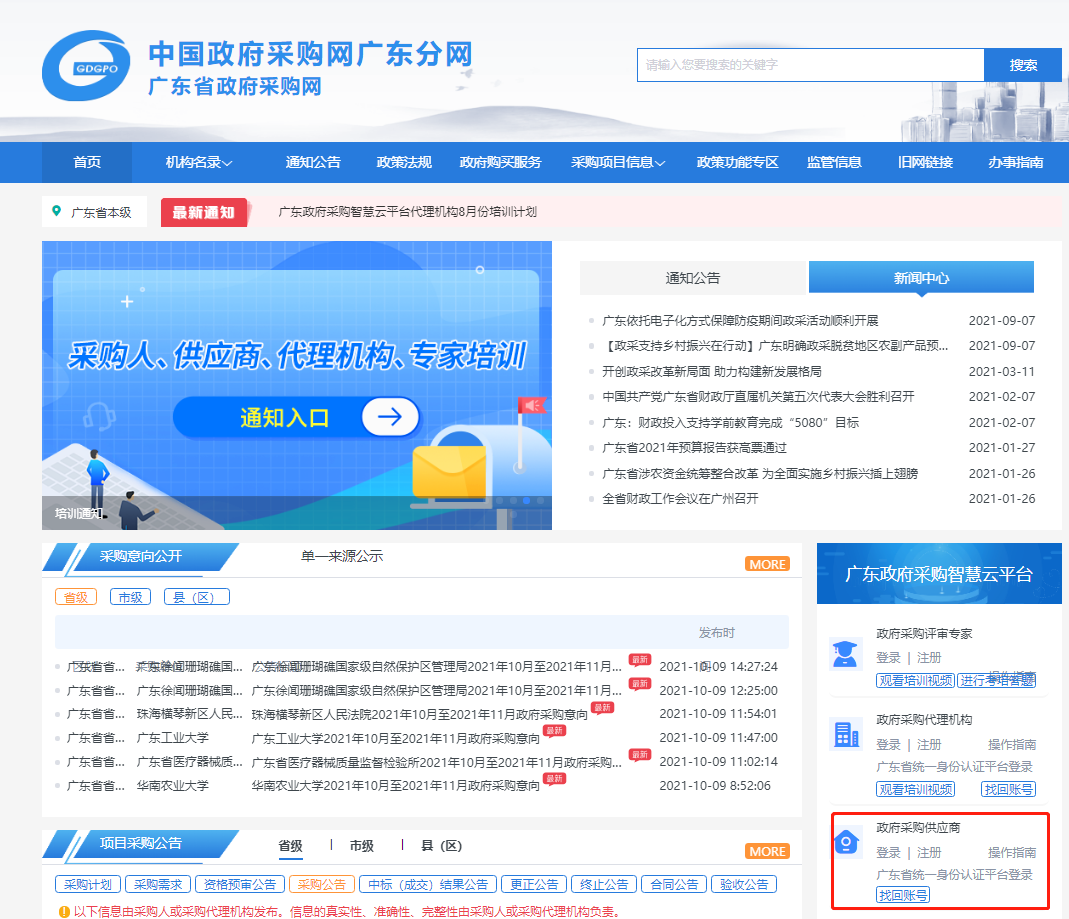Select the 采购计划 filter tag
Screen dimensions: 1069x919
pyautogui.click(x=88, y=884)
